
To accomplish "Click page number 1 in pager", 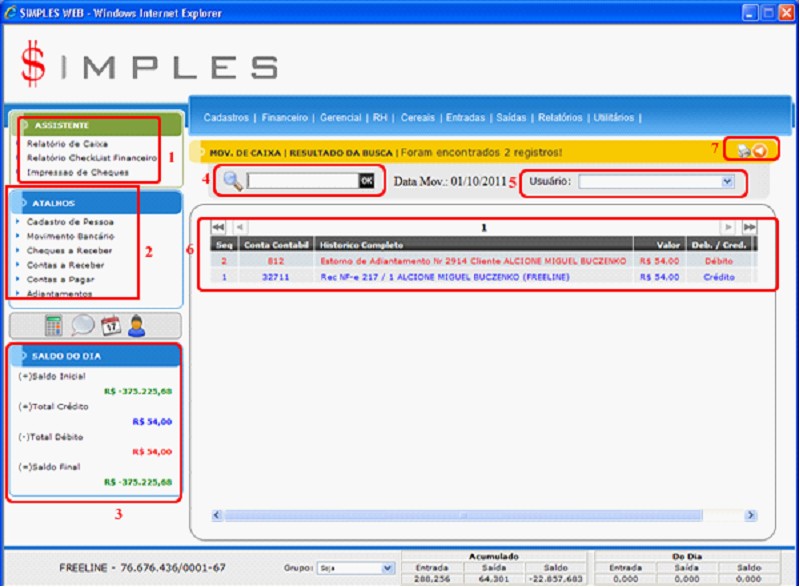I will coord(484,227).
